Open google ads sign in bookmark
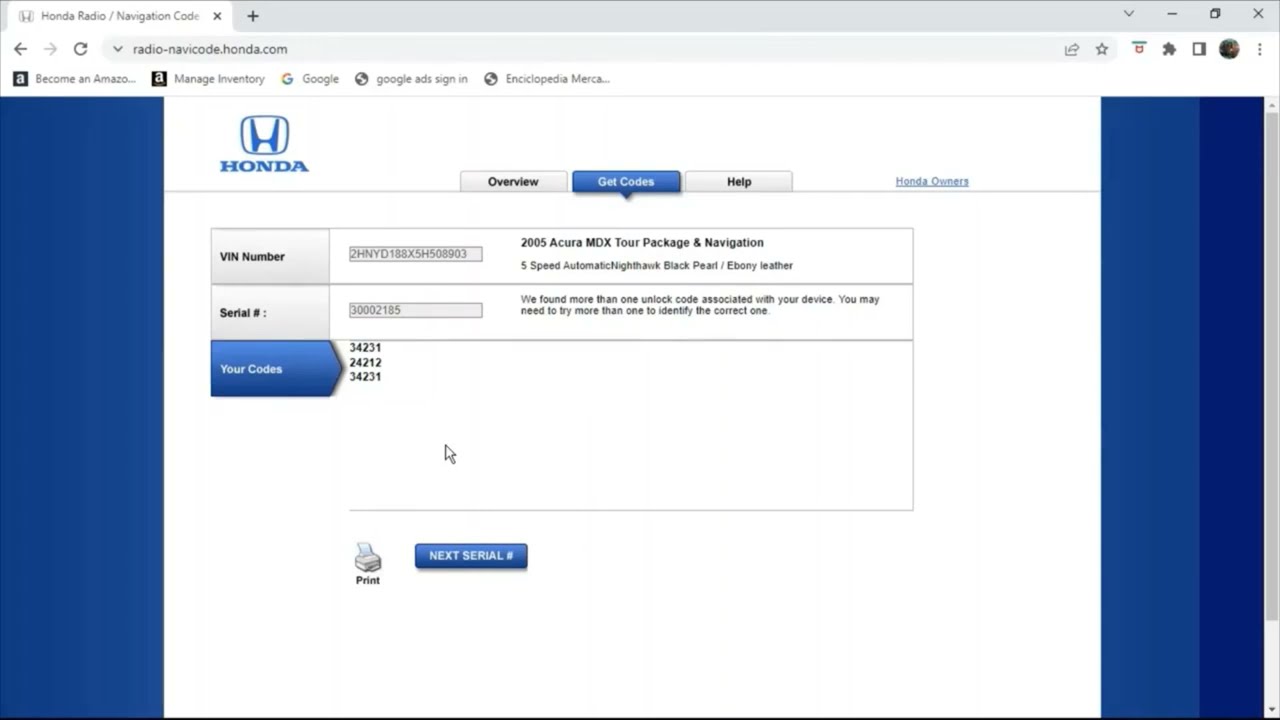1280x720 pixels. (x=411, y=79)
